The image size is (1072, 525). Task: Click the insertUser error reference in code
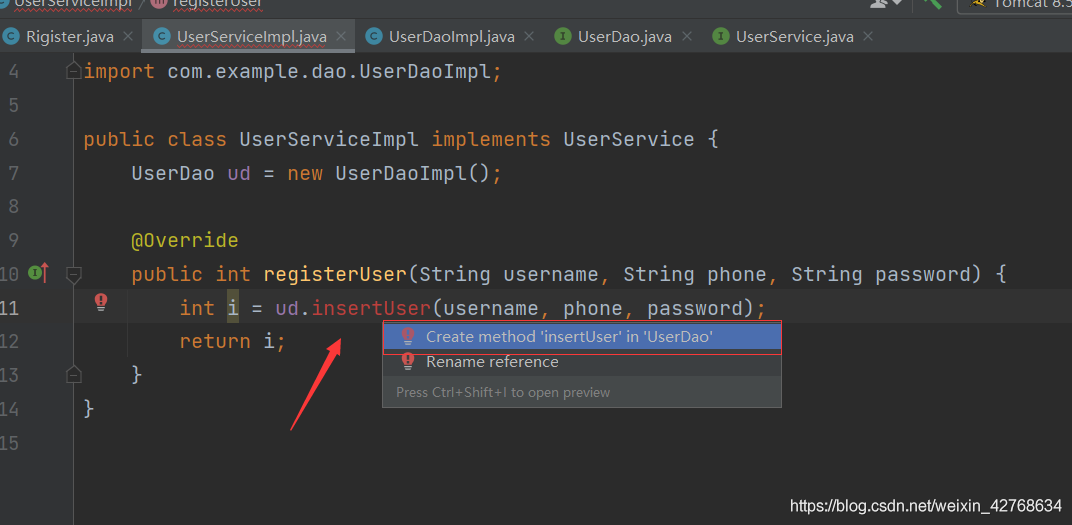click(x=371, y=308)
